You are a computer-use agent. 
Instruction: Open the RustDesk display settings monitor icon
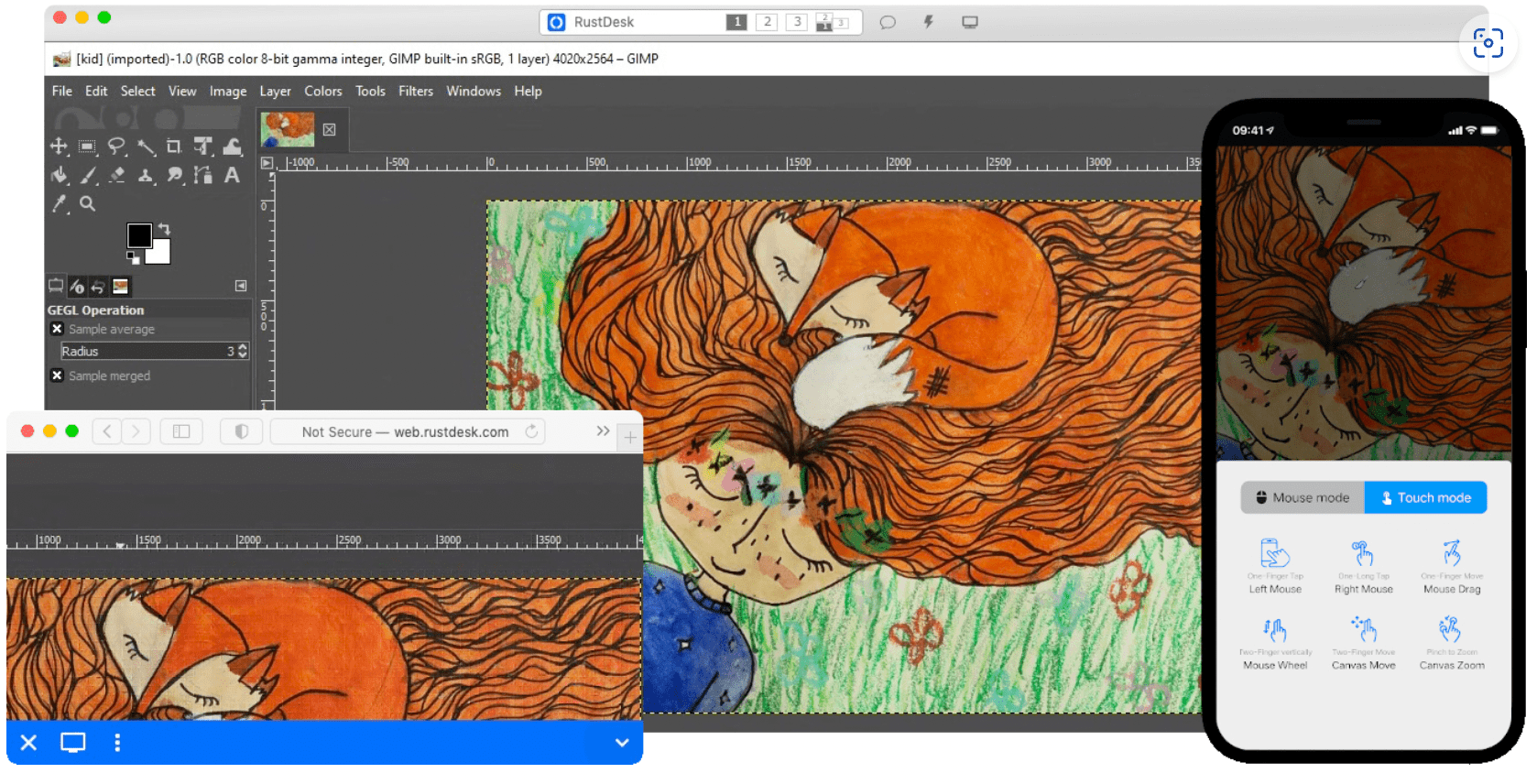(970, 22)
